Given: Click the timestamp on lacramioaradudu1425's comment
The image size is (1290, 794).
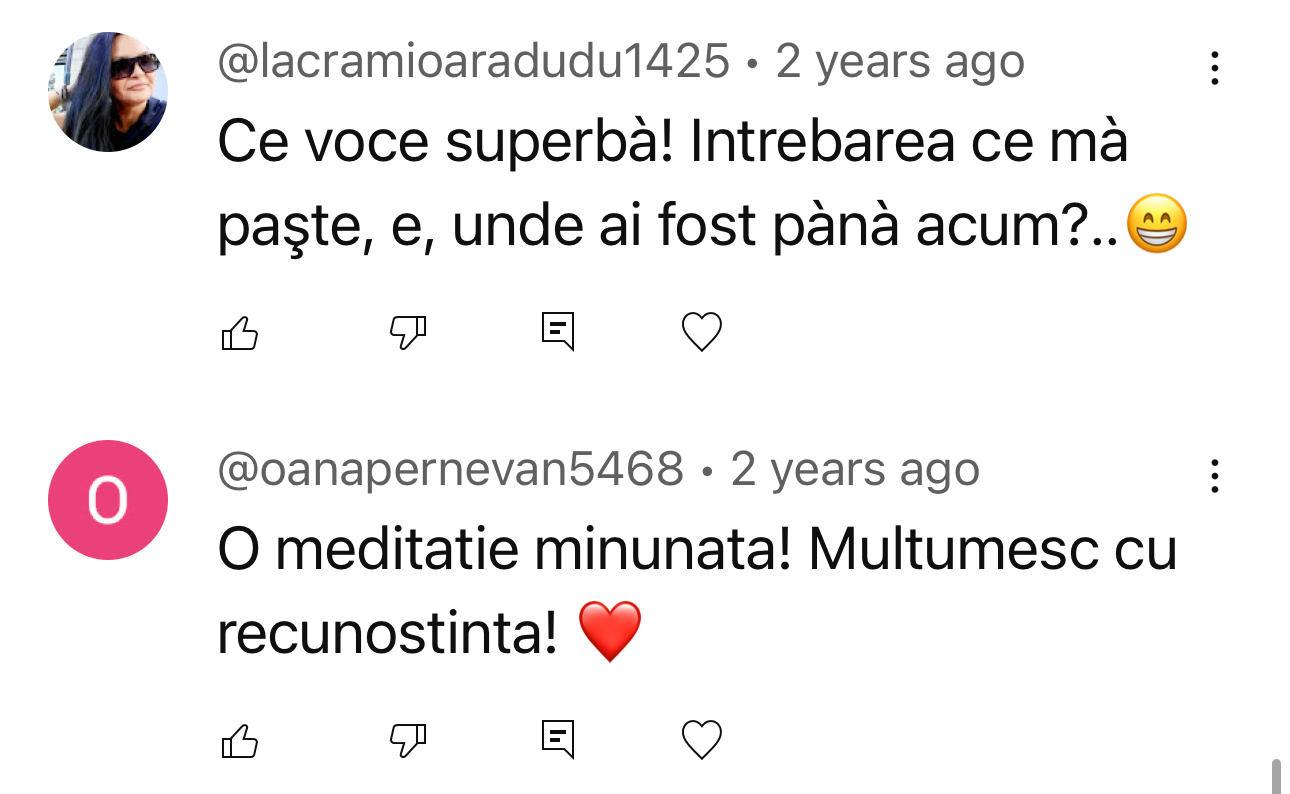Looking at the screenshot, I should [900, 63].
